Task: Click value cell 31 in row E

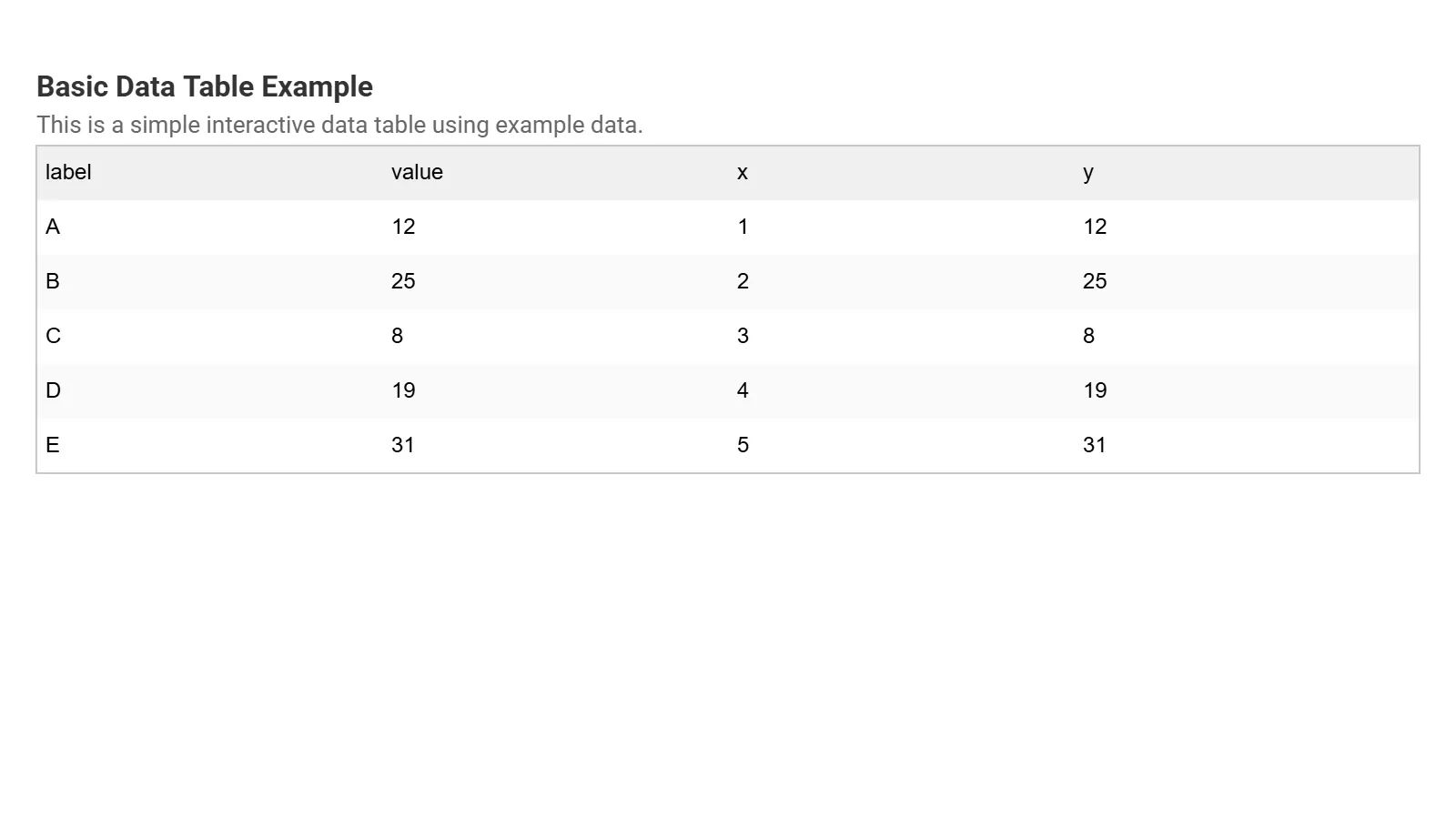Action: [x=403, y=446]
